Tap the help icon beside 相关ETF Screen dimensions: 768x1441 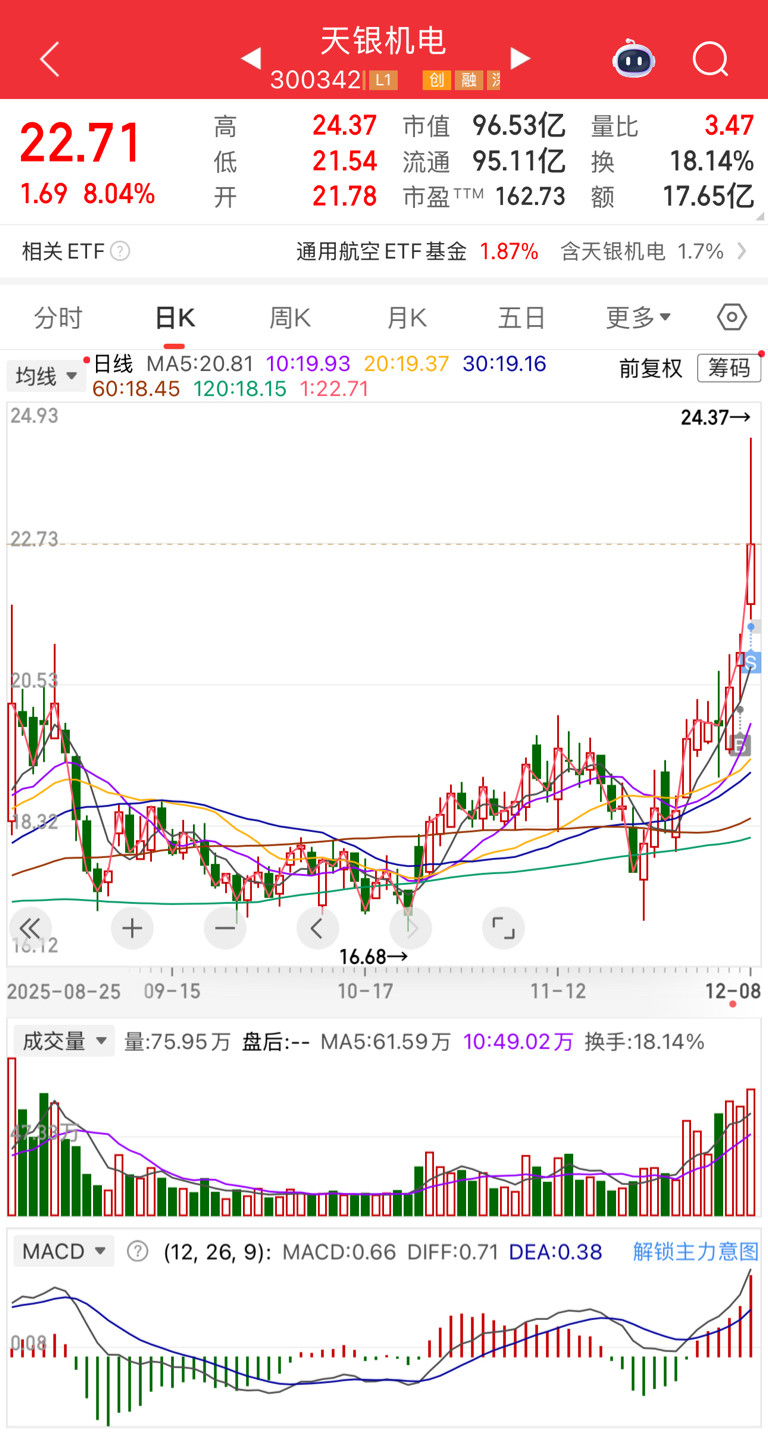click(x=120, y=251)
